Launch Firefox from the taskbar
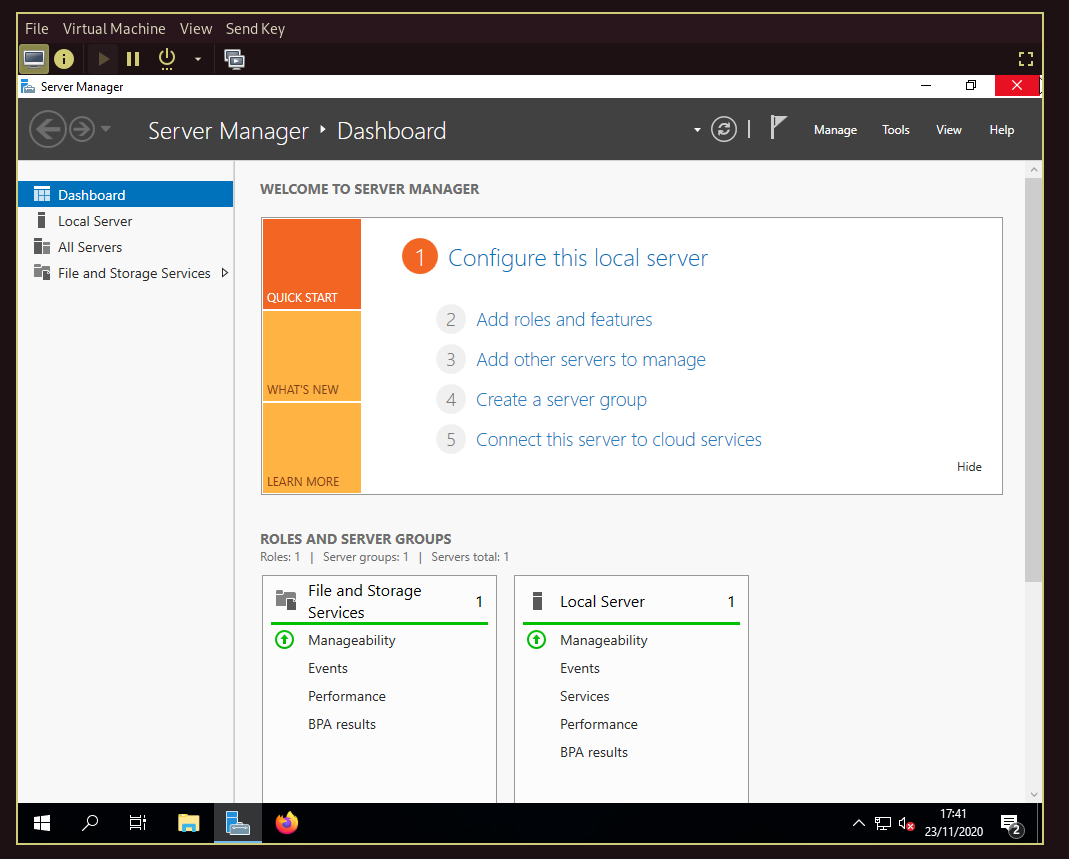Image resolution: width=1069 pixels, height=859 pixels. click(286, 823)
